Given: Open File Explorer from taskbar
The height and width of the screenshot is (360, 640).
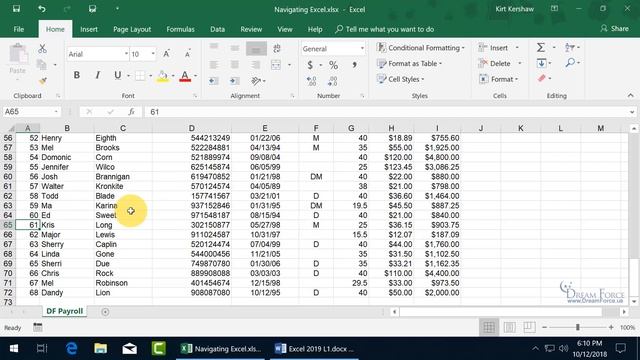Looking at the screenshot, I should pos(100,349).
